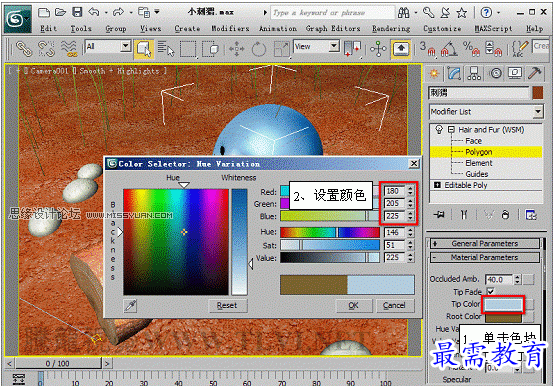Open the Create command panel tab

click(x=434, y=73)
